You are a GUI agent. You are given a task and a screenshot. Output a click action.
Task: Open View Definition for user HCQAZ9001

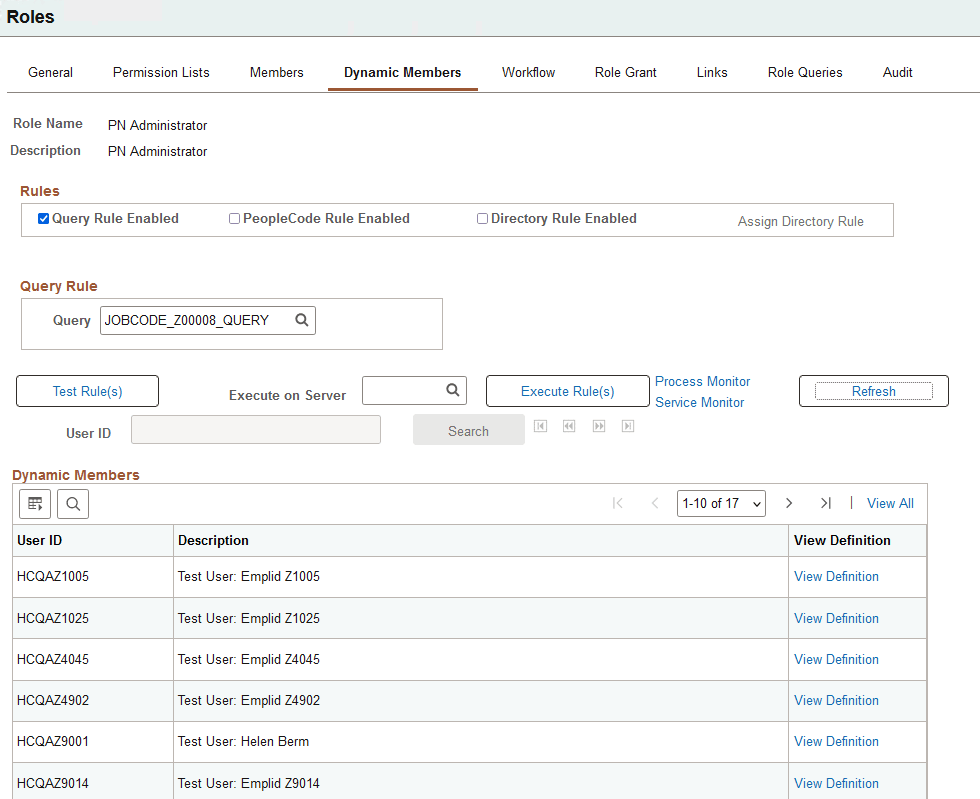tap(836, 741)
